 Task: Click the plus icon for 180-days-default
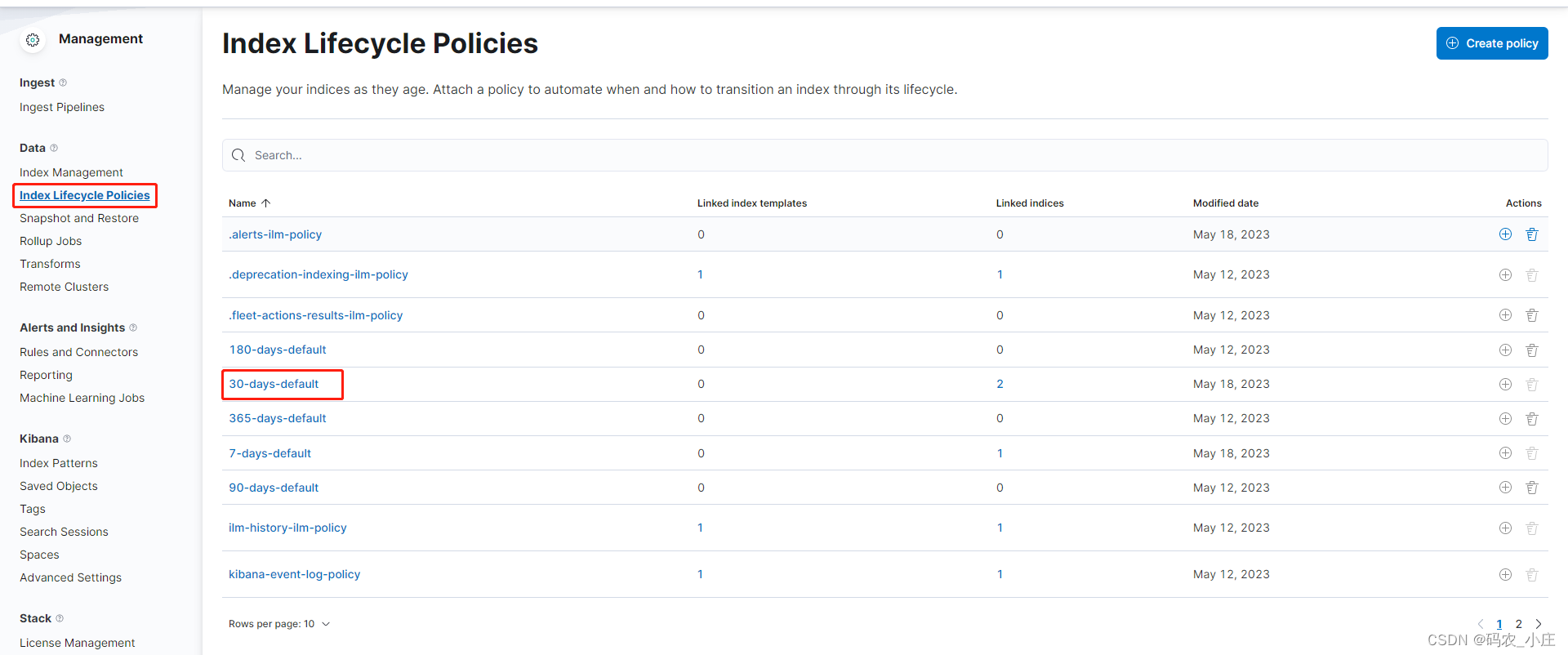pyautogui.click(x=1505, y=350)
